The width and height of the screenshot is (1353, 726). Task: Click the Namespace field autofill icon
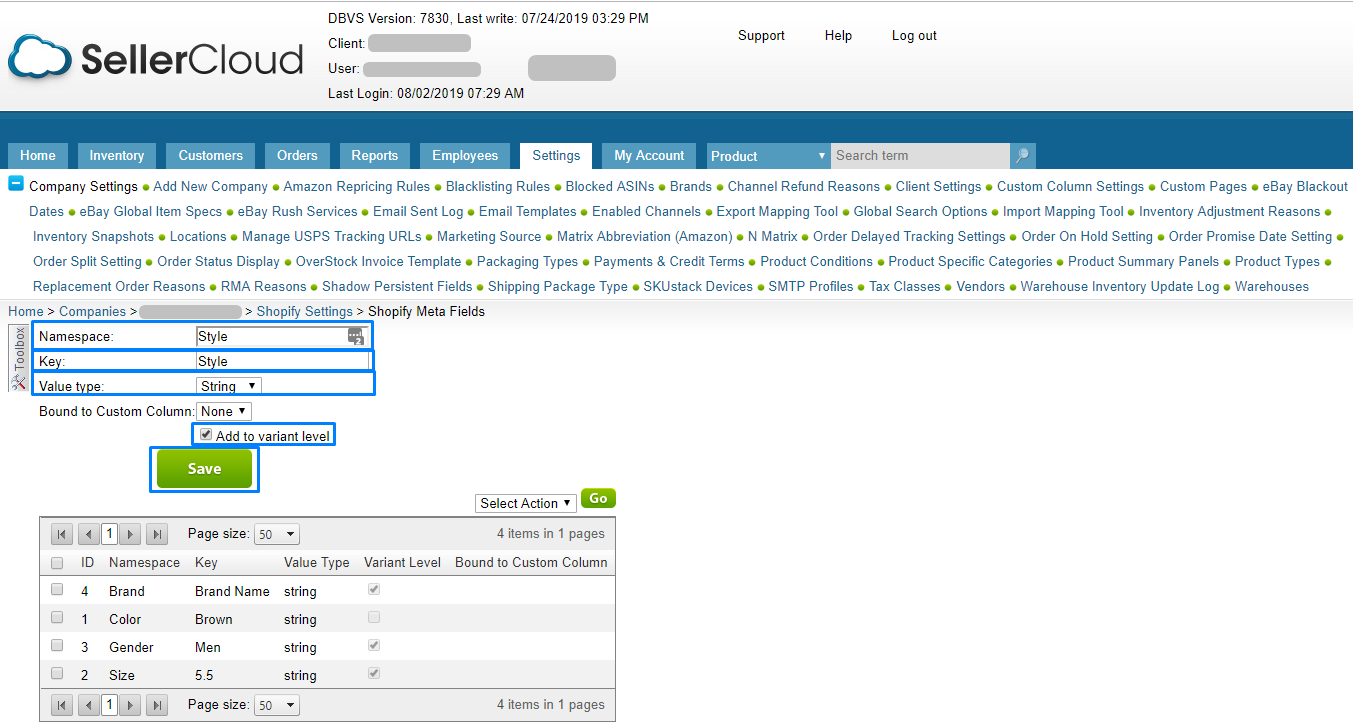tap(355, 337)
